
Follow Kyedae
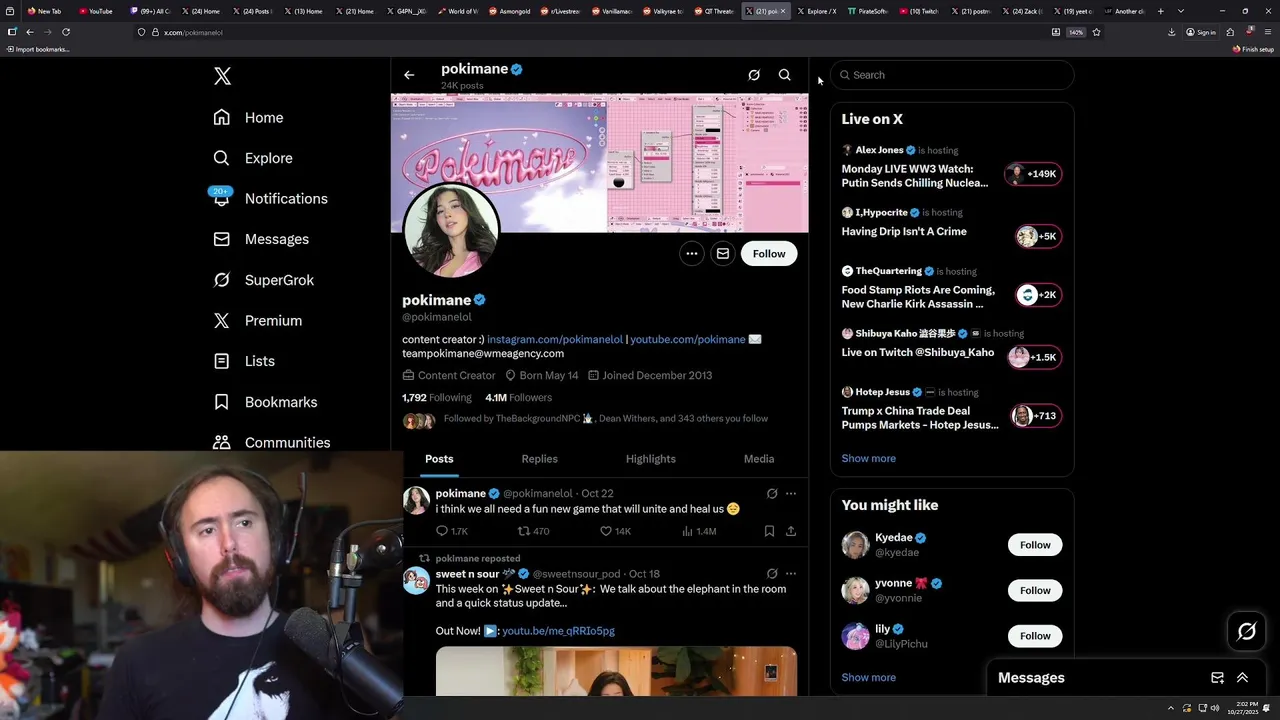point(1035,545)
